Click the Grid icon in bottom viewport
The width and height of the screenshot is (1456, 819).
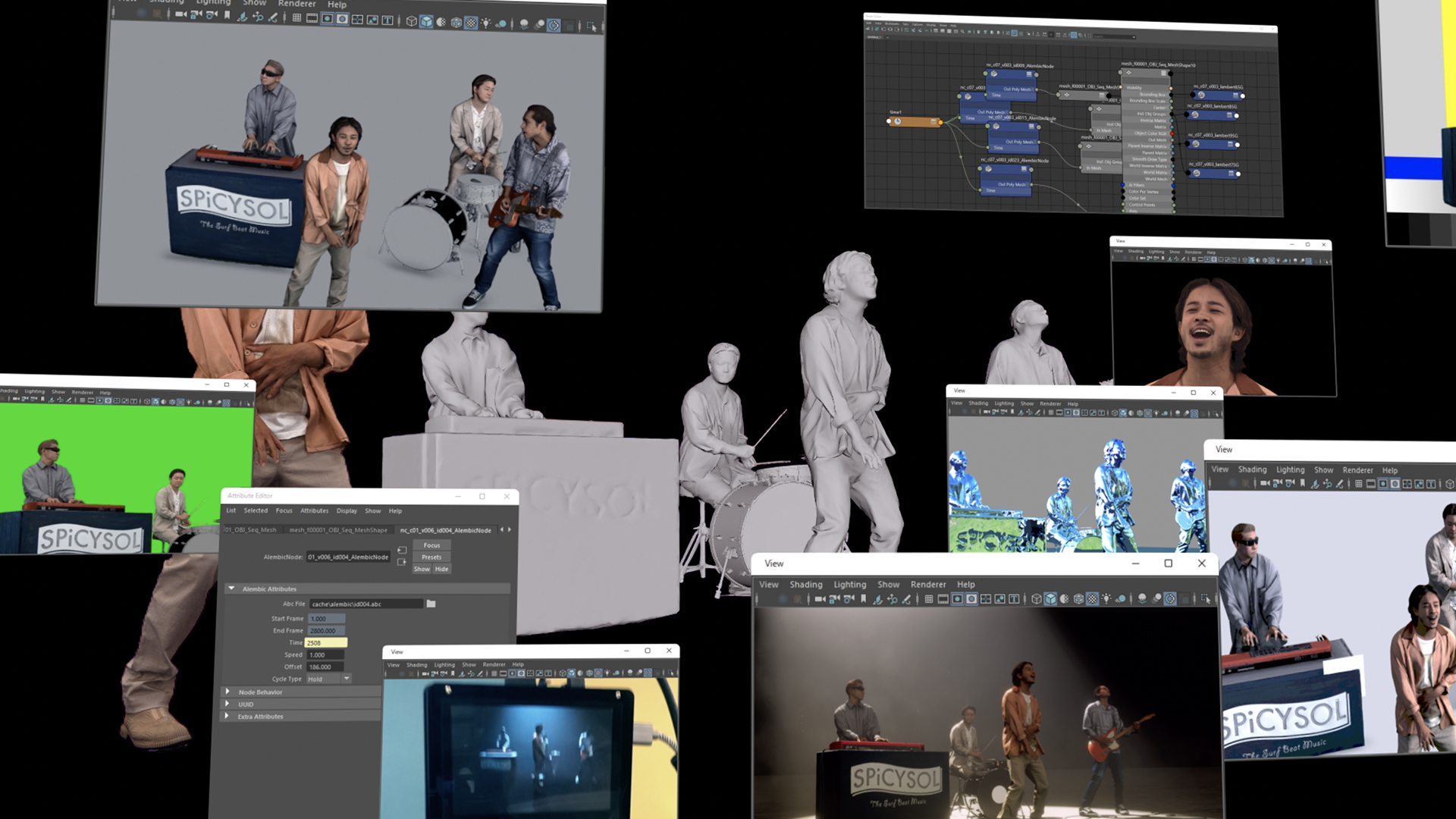(929, 599)
